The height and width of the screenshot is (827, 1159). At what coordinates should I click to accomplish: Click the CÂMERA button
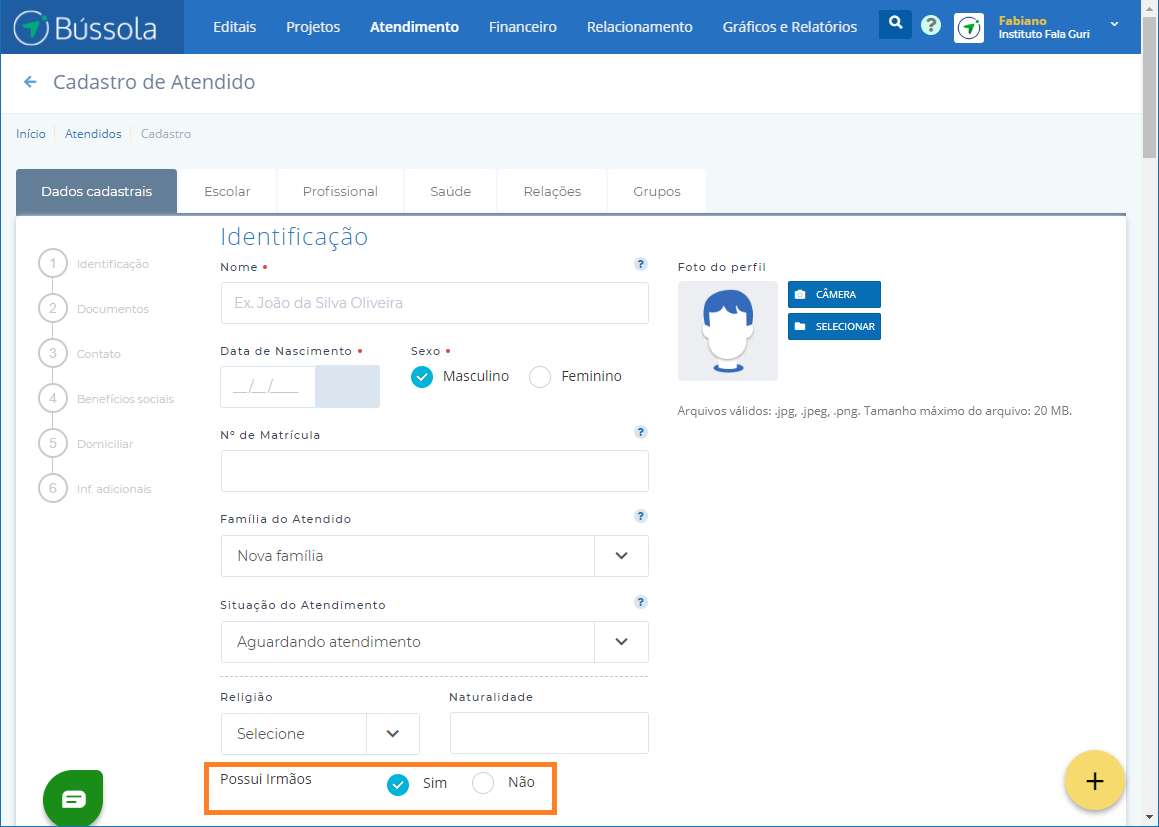pos(834,295)
